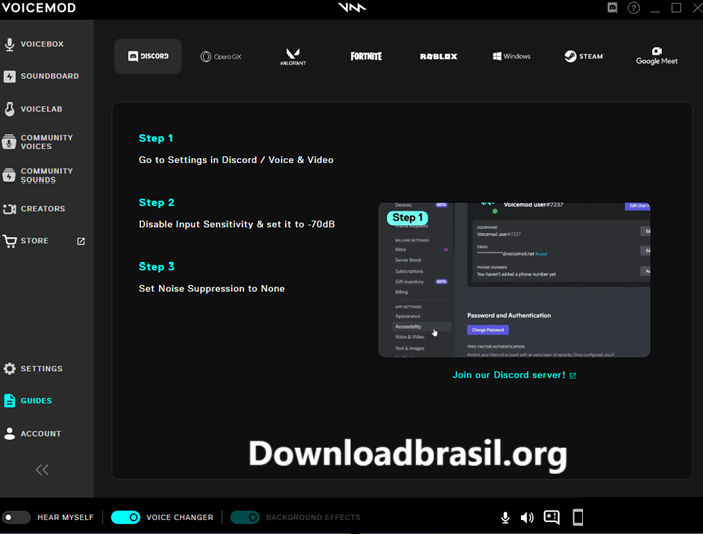Select the Steam guide tab
The image size is (703, 534).
(584, 56)
